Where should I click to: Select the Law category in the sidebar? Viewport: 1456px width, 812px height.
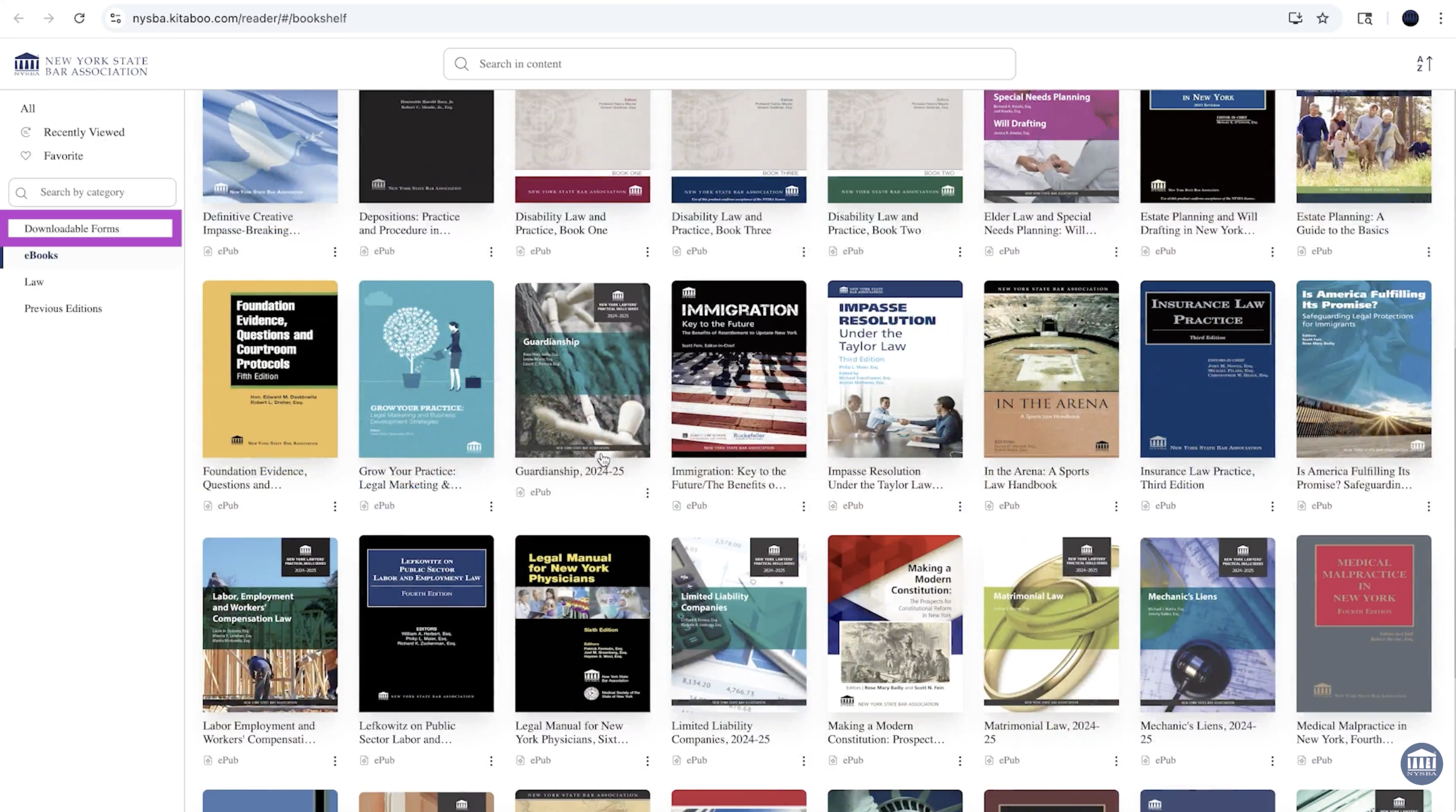point(34,282)
